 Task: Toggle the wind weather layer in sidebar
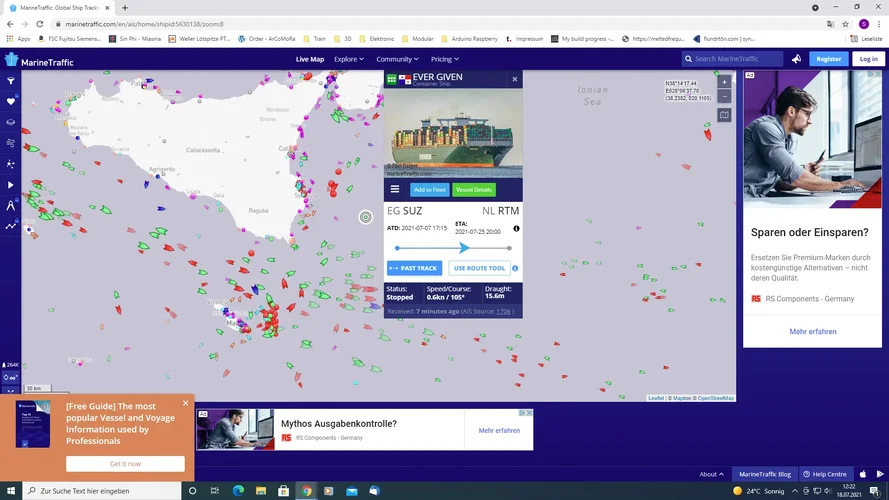11,143
